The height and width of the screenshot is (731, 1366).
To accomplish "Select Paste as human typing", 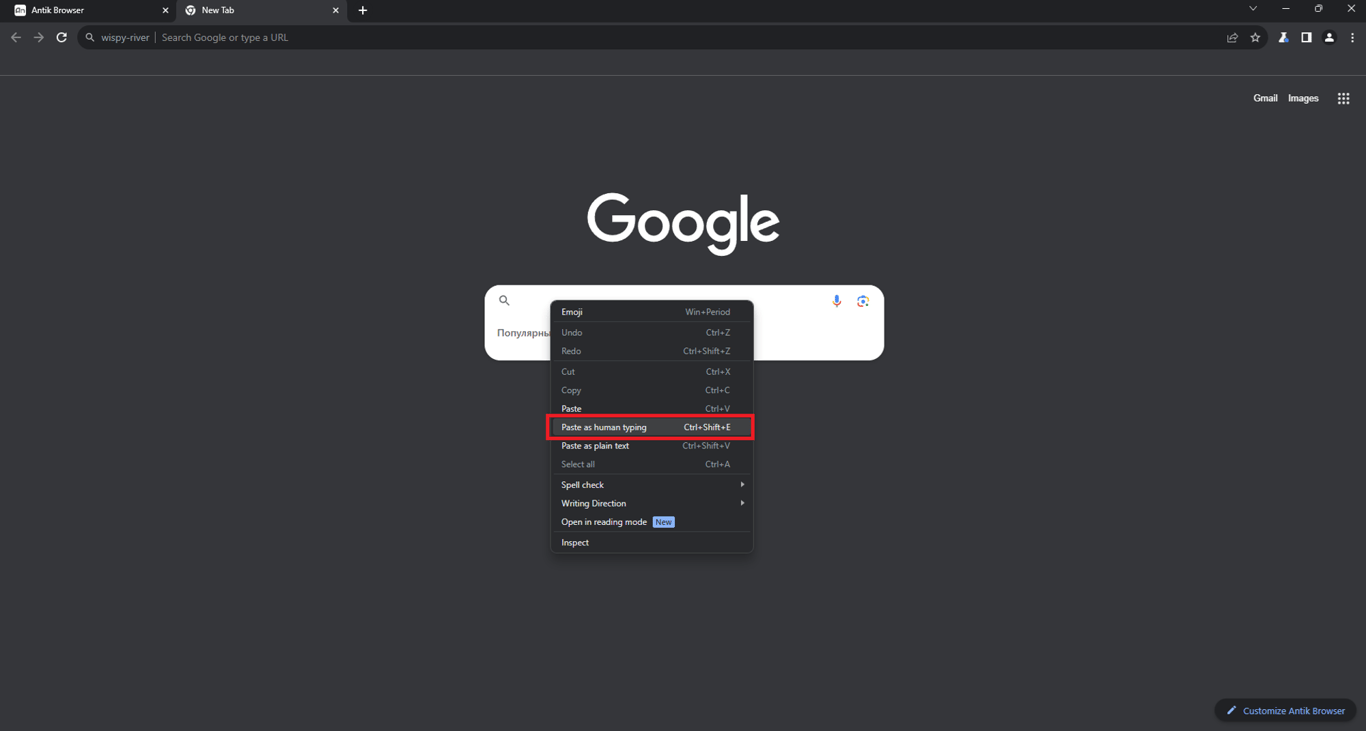I will (x=651, y=427).
